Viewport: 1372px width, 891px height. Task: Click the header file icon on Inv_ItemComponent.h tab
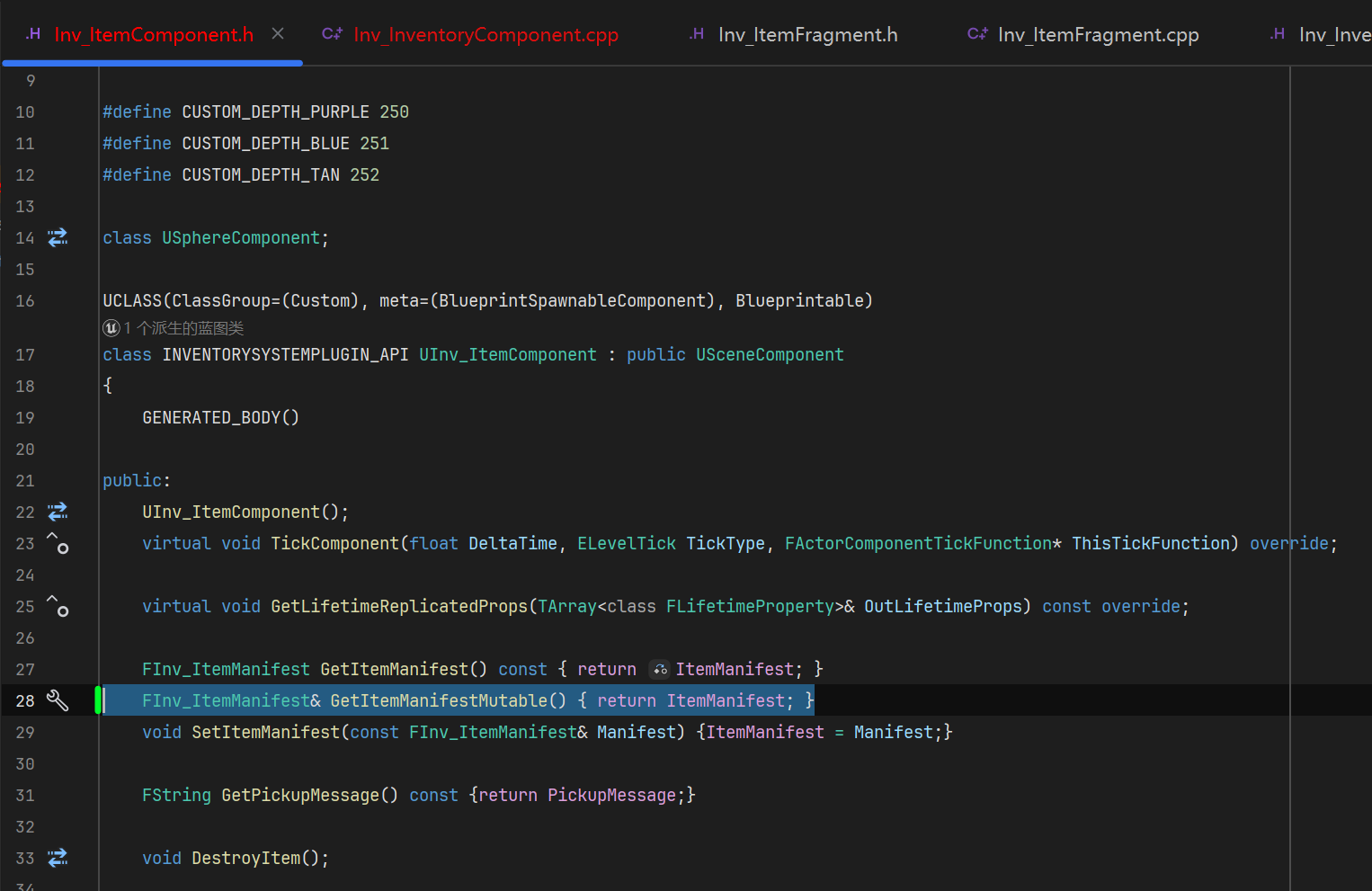pos(33,34)
